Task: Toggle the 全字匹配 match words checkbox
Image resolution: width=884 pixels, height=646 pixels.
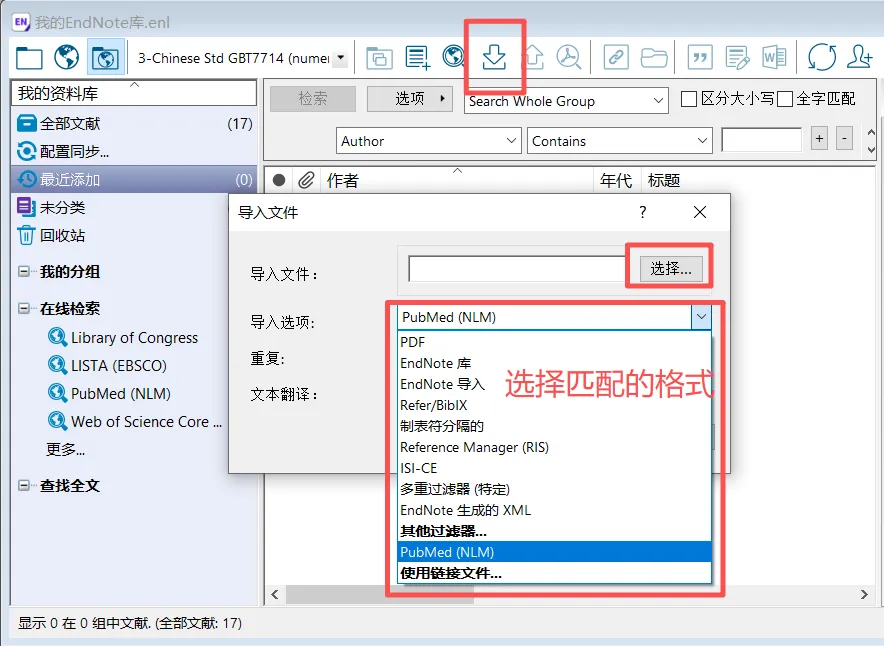Action: pos(785,99)
